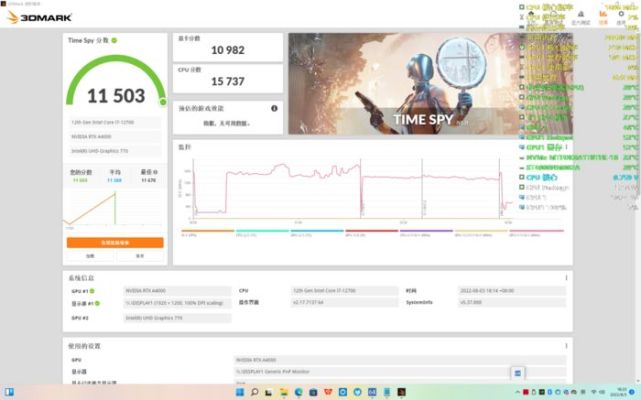Click the CPU value field in system info
This screenshot has width=641, height=400.
(345, 291)
